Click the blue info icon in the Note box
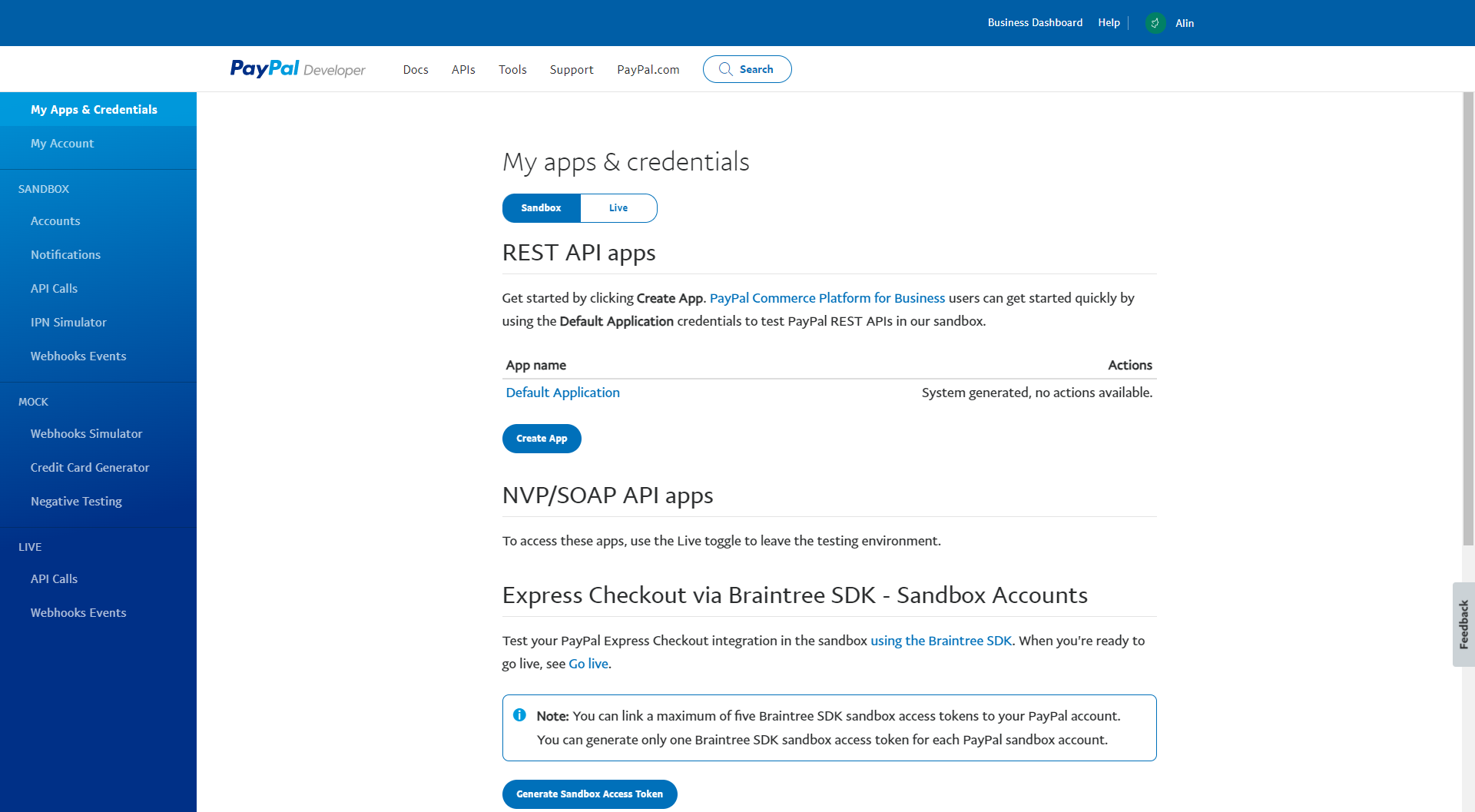This screenshot has height=812, width=1475. coord(519,715)
